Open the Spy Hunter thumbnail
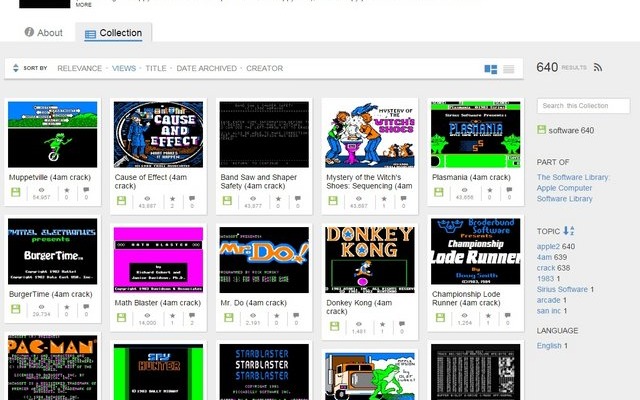640x400 pixels. 158,372
